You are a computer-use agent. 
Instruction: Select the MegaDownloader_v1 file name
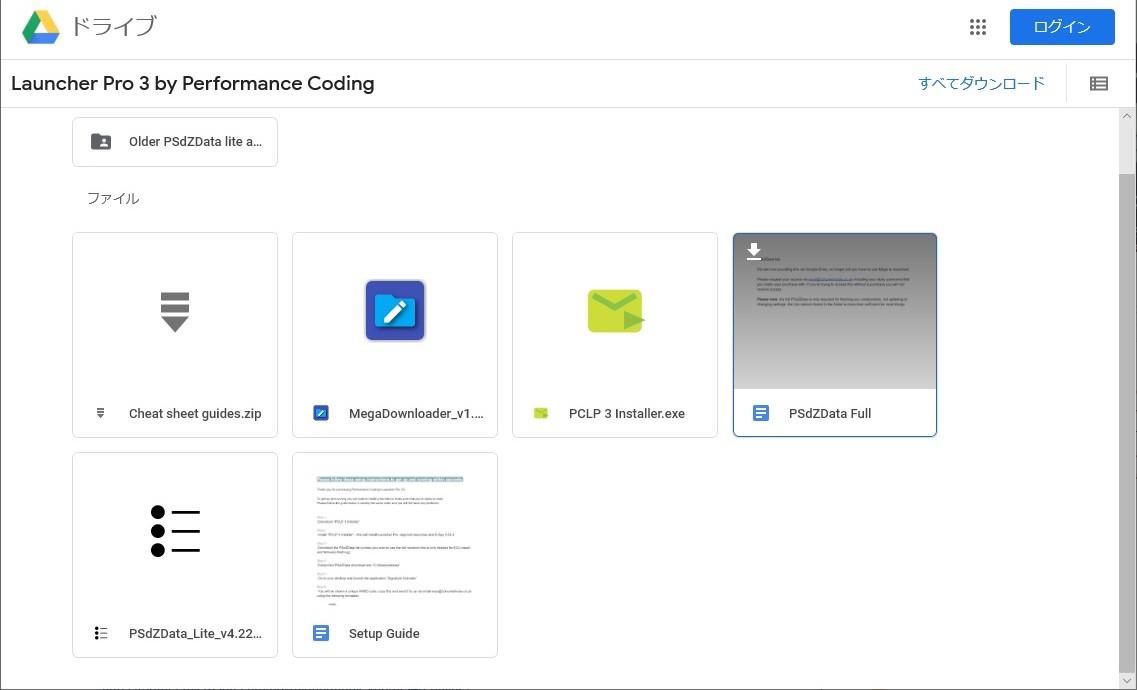(416, 414)
